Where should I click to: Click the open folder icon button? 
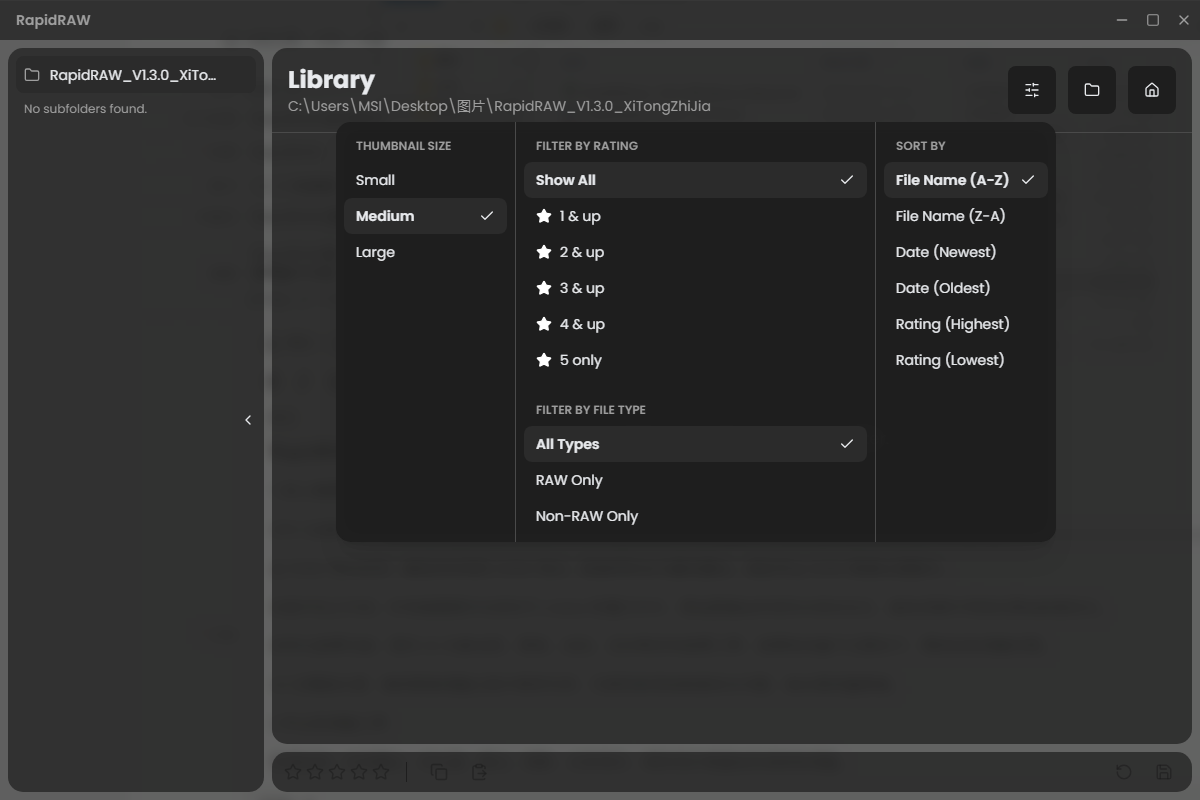click(1092, 90)
